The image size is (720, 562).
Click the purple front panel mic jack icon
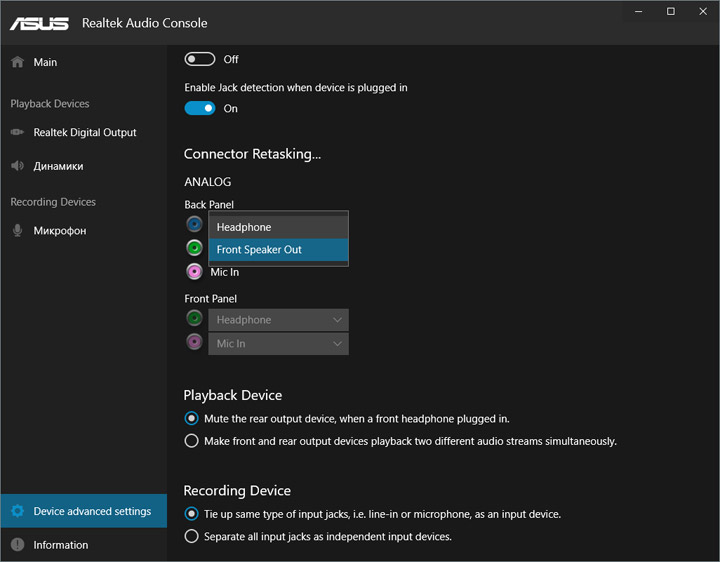coord(194,342)
